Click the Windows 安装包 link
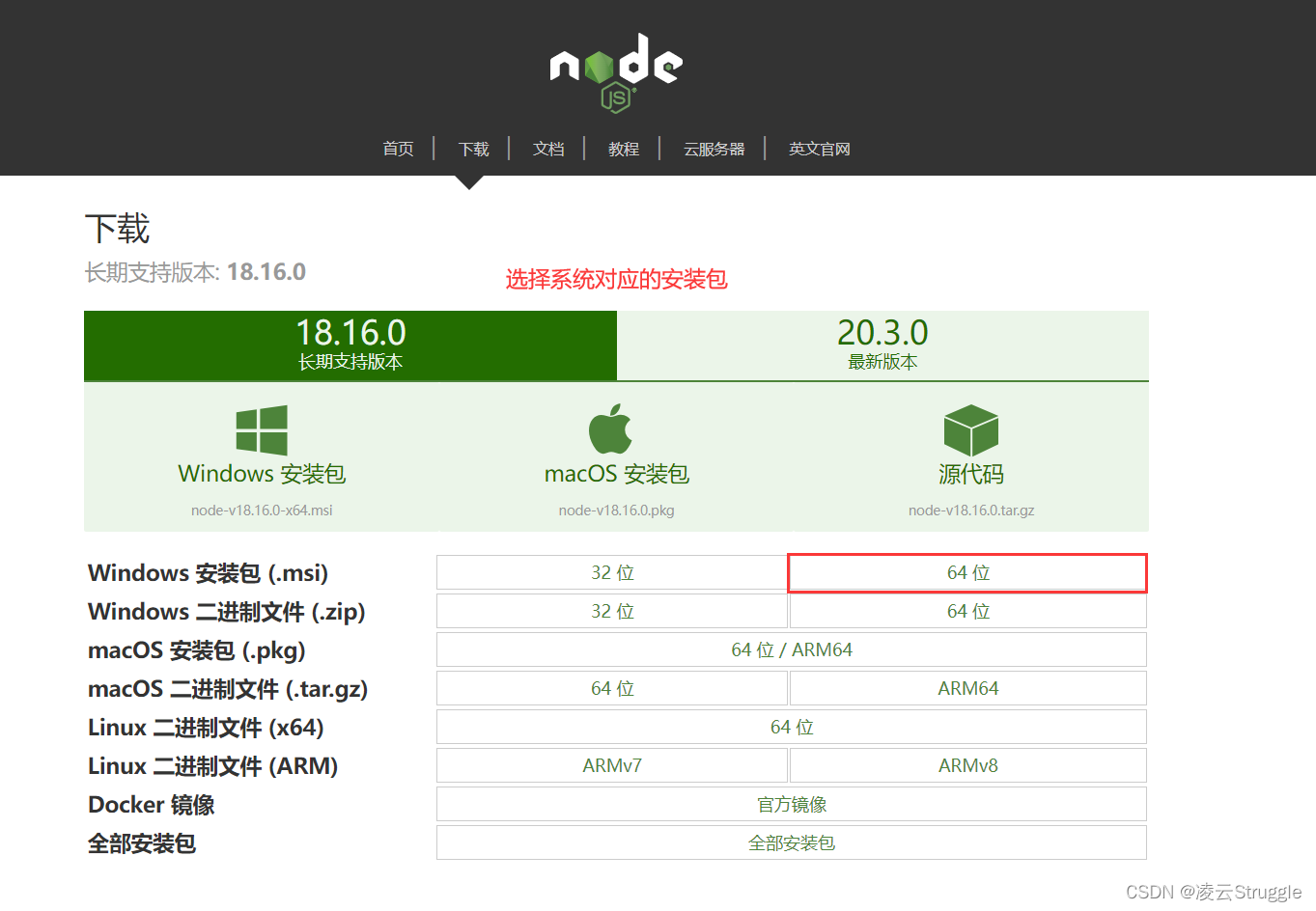 (x=262, y=474)
